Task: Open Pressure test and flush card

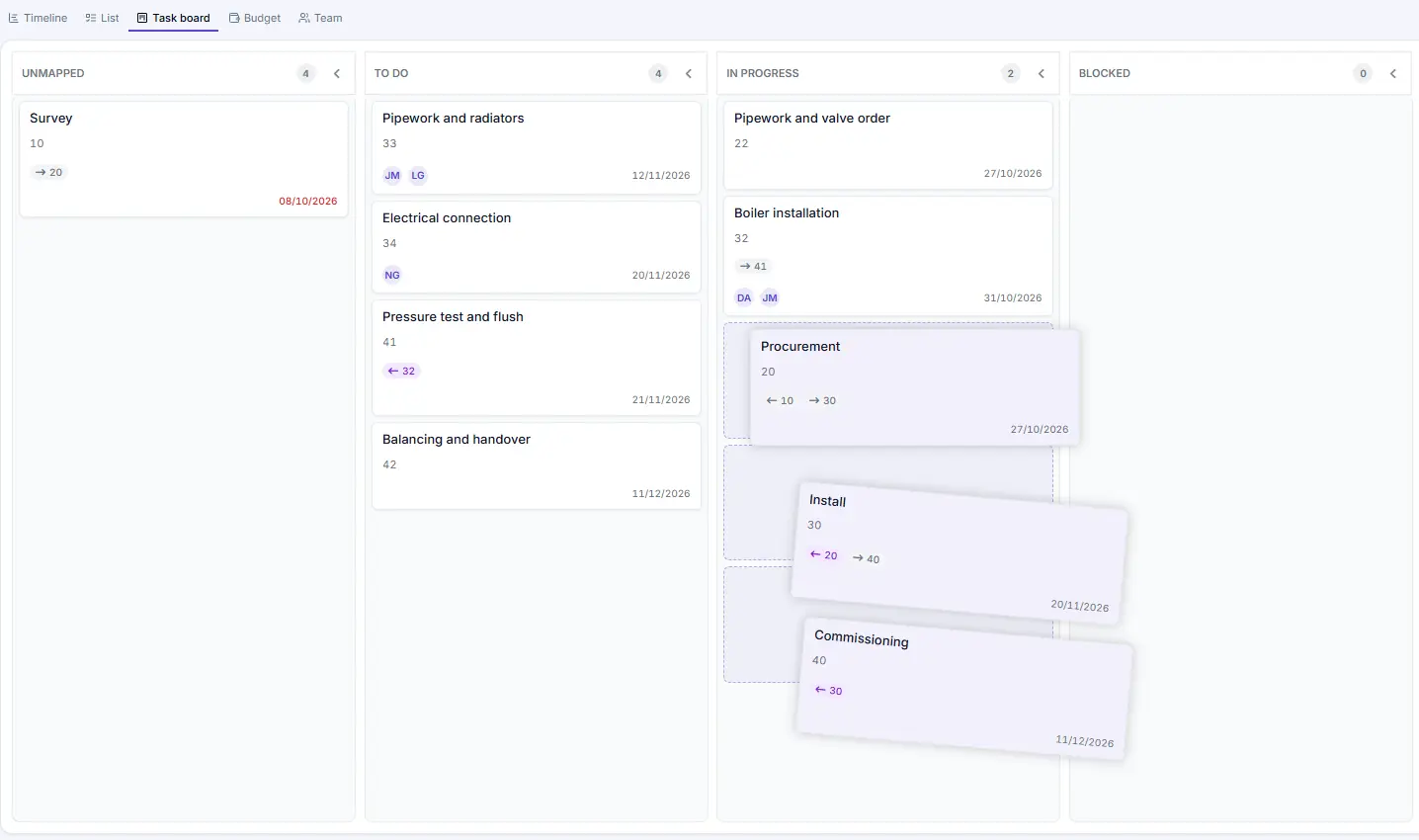Action: 537,358
